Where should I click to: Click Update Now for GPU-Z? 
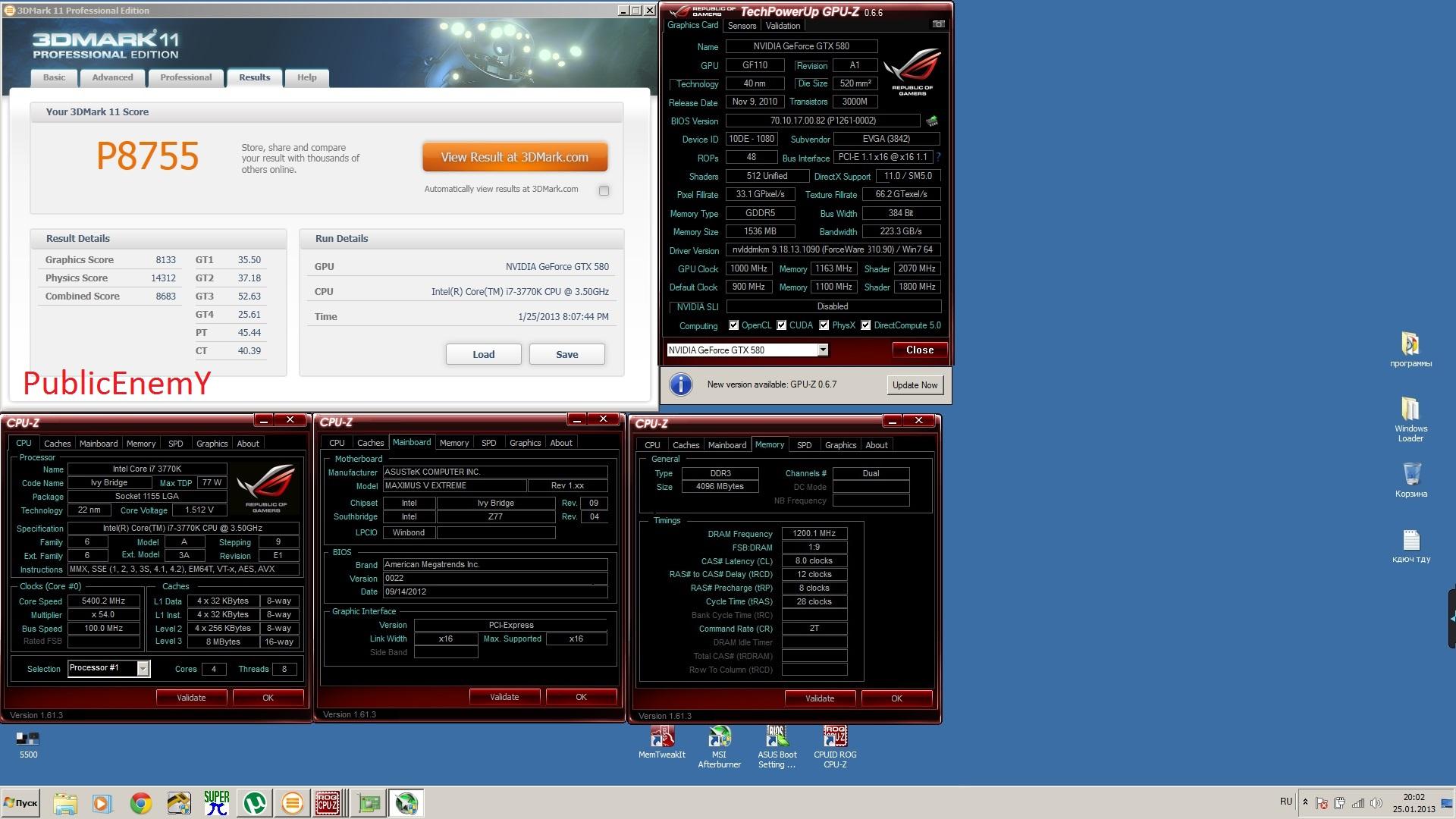(915, 385)
